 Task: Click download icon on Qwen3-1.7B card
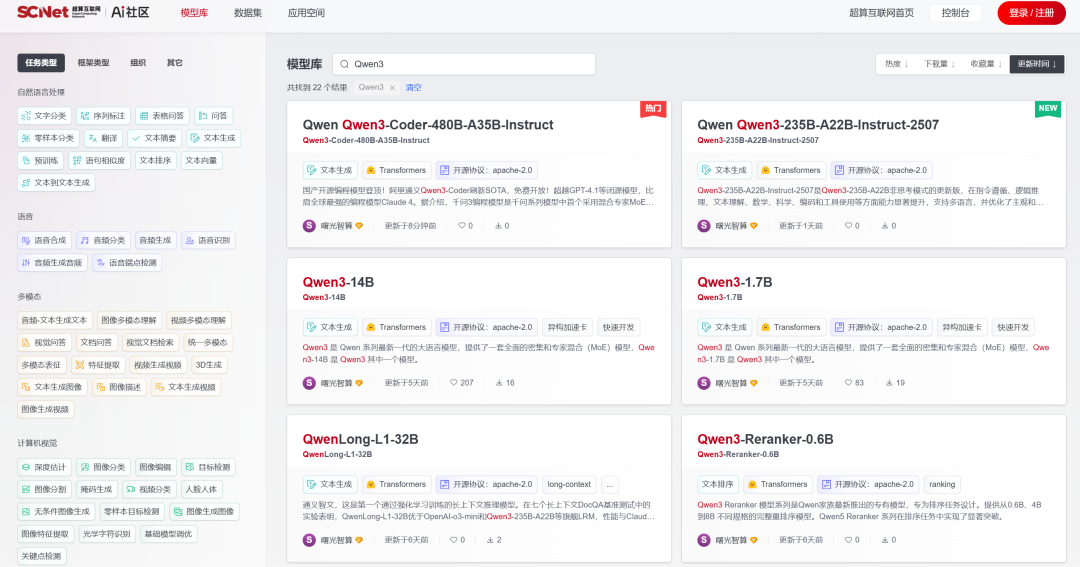click(889, 383)
